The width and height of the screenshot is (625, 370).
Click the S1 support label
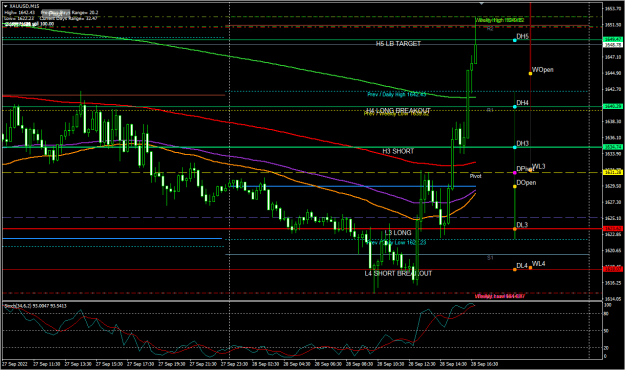(x=490, y=258)
